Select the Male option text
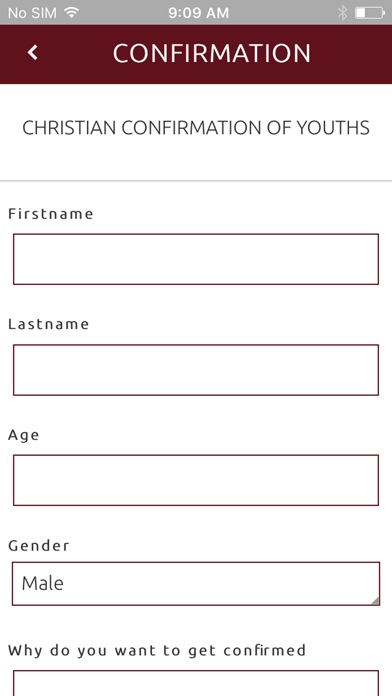The width and height of the screenshot is (392, 696). pyautogui.click(x=43, y=583)
